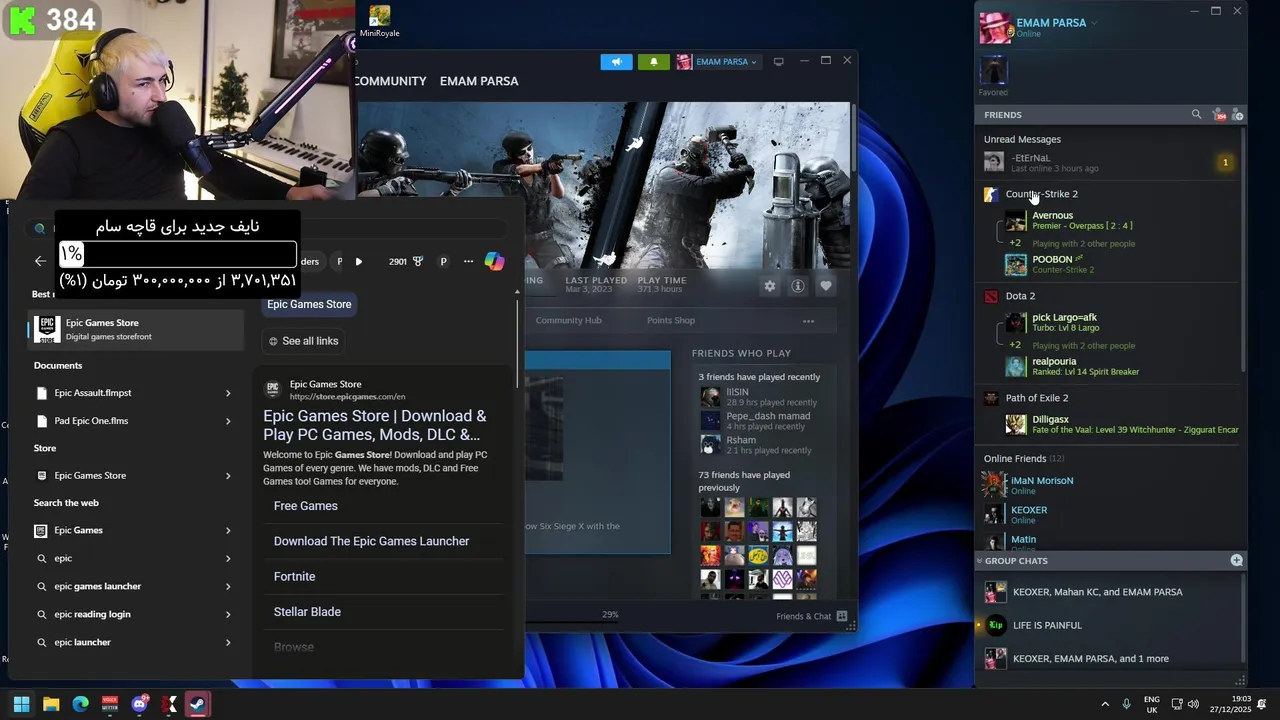Image resolution: width=1280 pixels, height=720 pixels.
Task: Open -EtErNaL unread message
Action: [x=1107, y=162]
